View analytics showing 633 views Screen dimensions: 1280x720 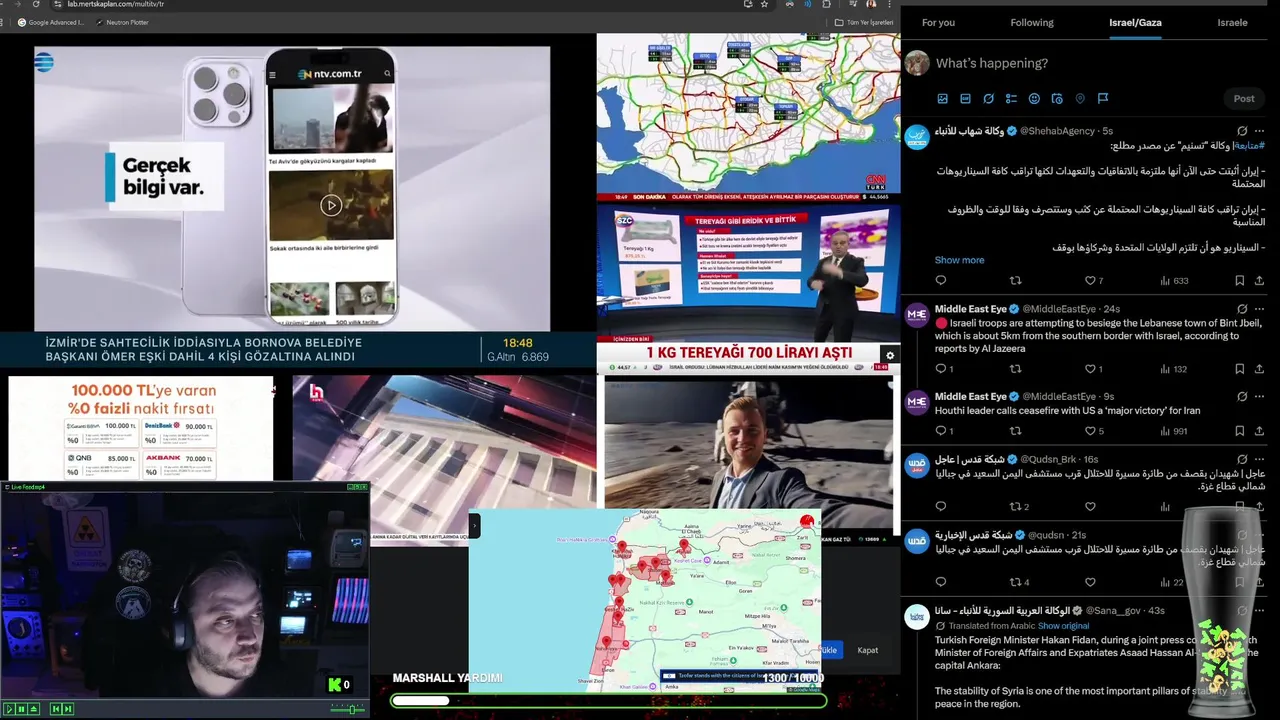tap(1173, 281)
